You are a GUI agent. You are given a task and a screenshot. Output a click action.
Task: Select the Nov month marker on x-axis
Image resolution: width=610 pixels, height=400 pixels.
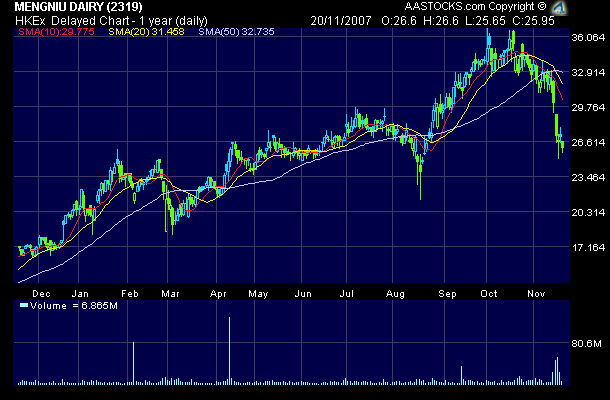537,296
